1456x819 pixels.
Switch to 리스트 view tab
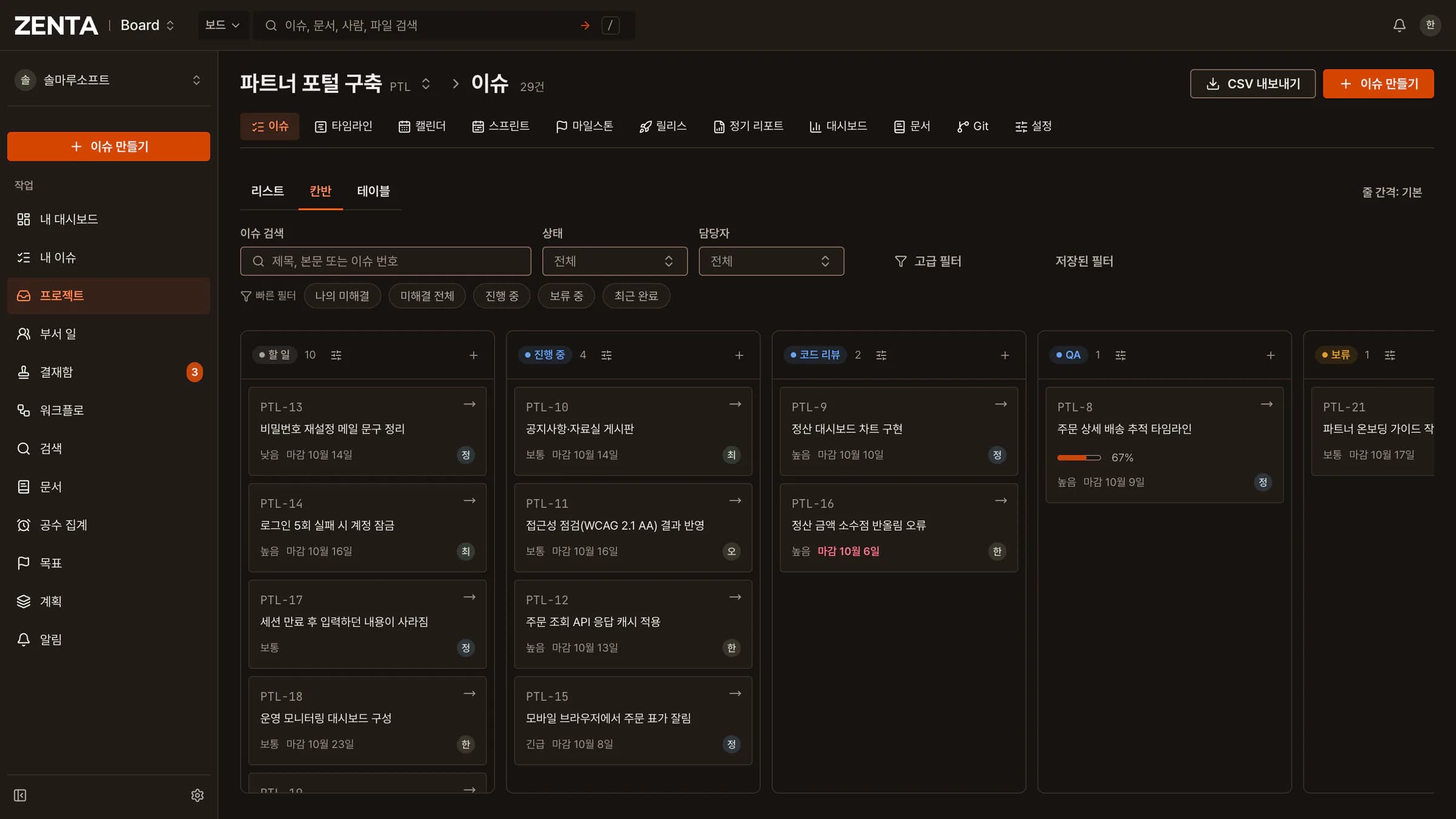[268, 191]
